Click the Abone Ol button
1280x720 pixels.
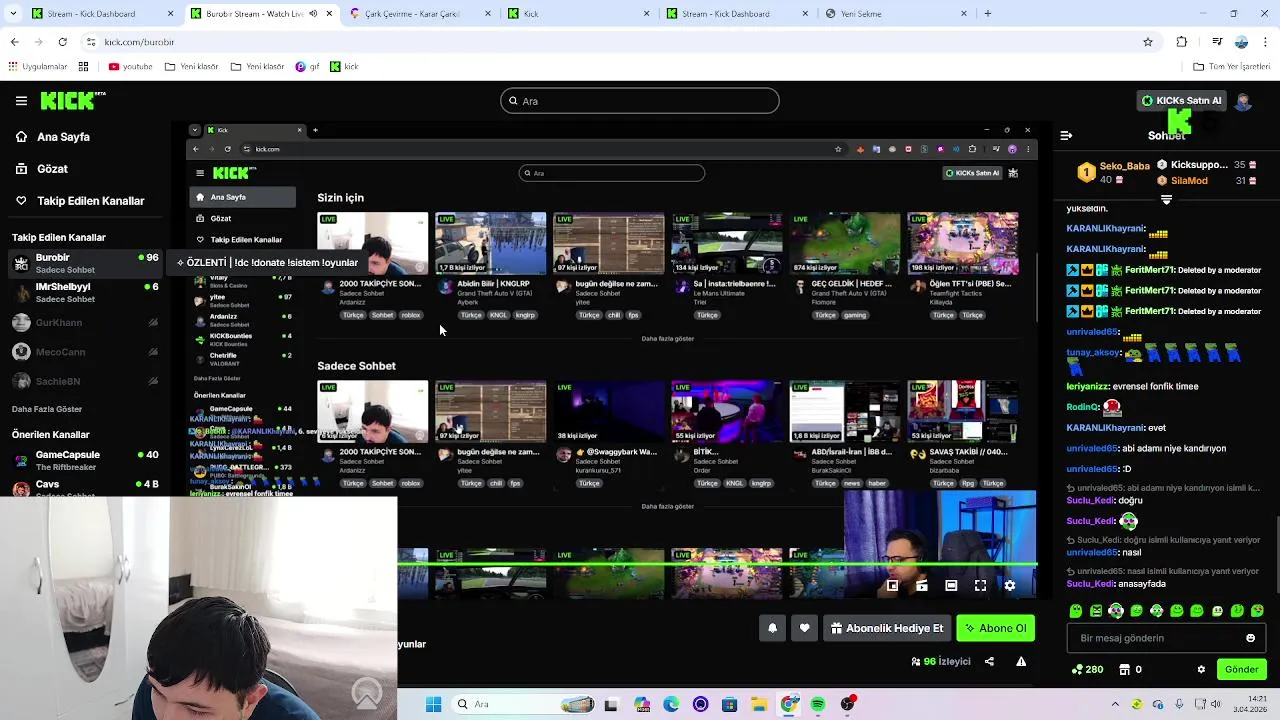(995, 628)
